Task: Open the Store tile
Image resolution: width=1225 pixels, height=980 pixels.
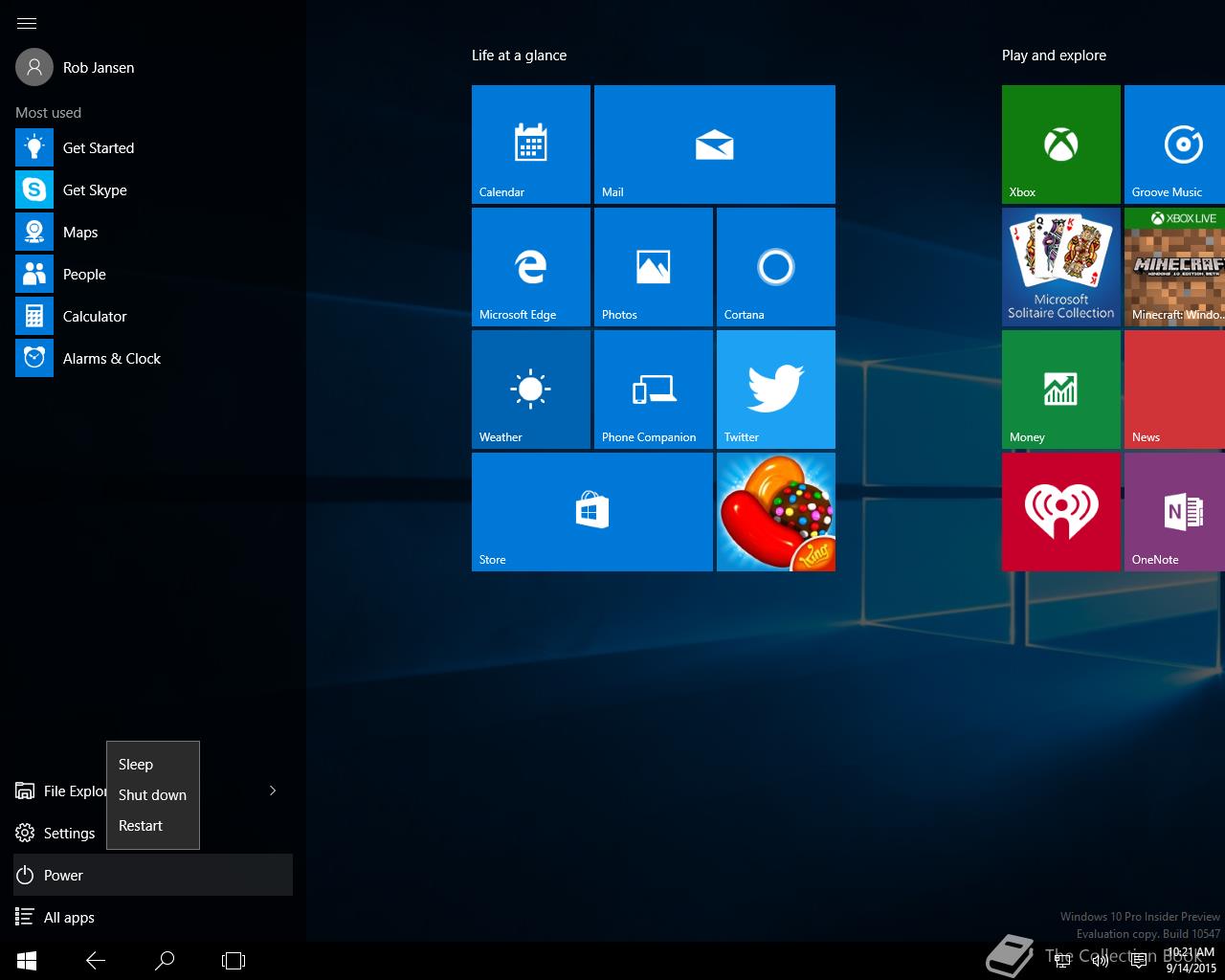Action: 592,512
